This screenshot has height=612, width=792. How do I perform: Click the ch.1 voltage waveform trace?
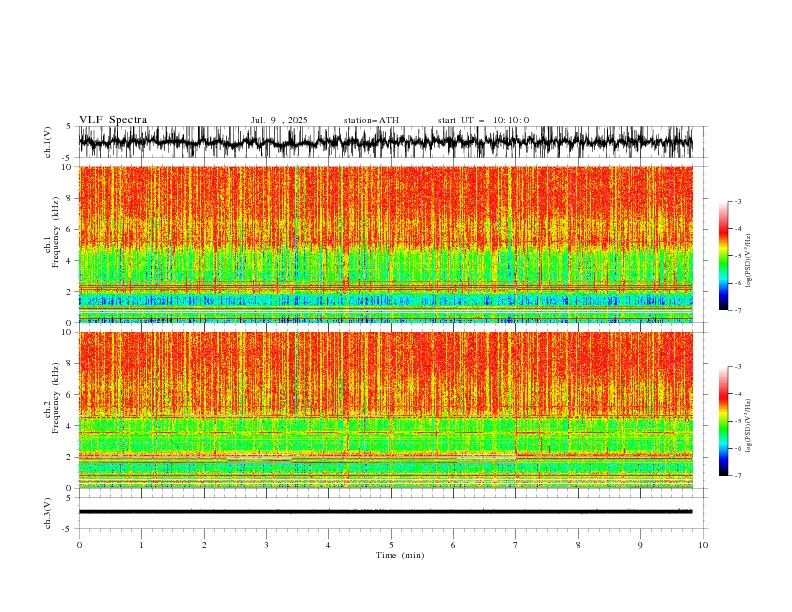(x=385, y=142)
